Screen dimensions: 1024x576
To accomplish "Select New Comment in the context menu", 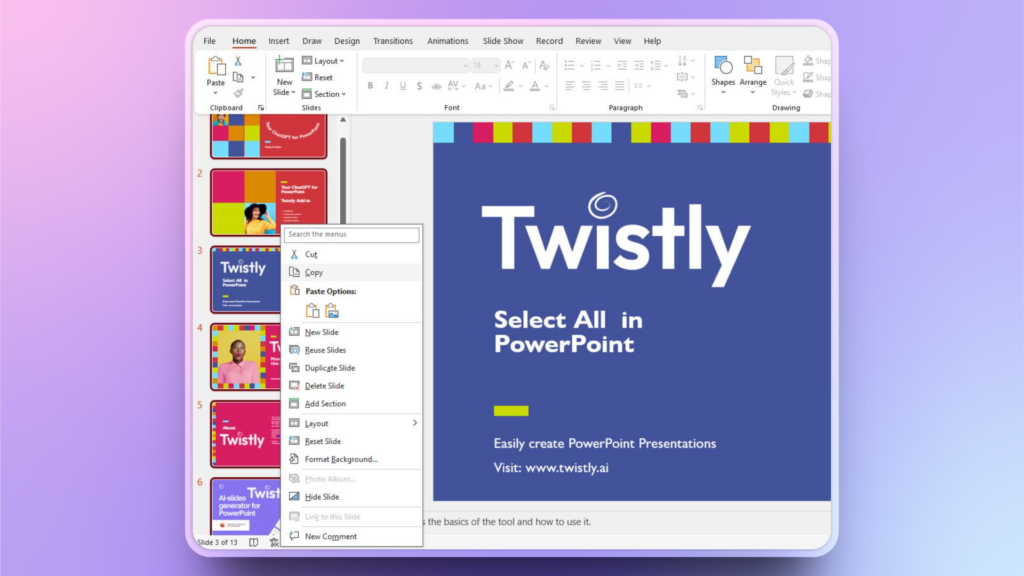I will tap(352, 536).
